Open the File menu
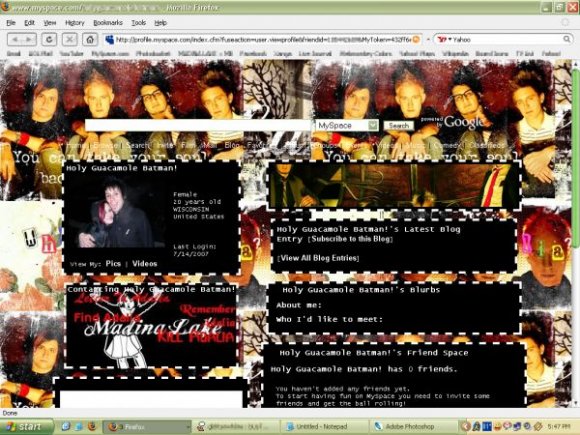Viewport: 580px width, 435px height. 11,23
